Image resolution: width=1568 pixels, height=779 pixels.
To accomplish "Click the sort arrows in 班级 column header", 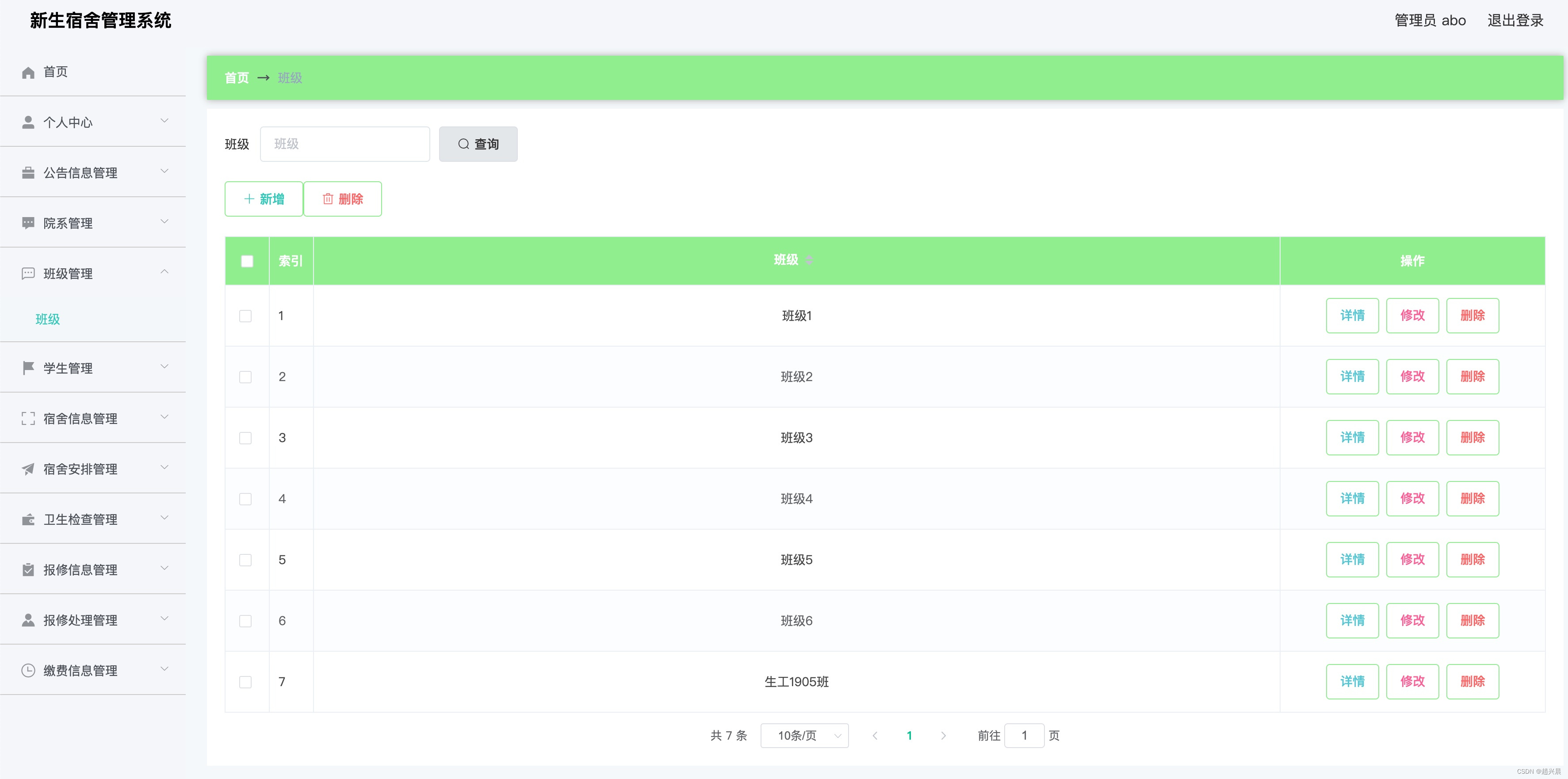I will pos(809,260).
